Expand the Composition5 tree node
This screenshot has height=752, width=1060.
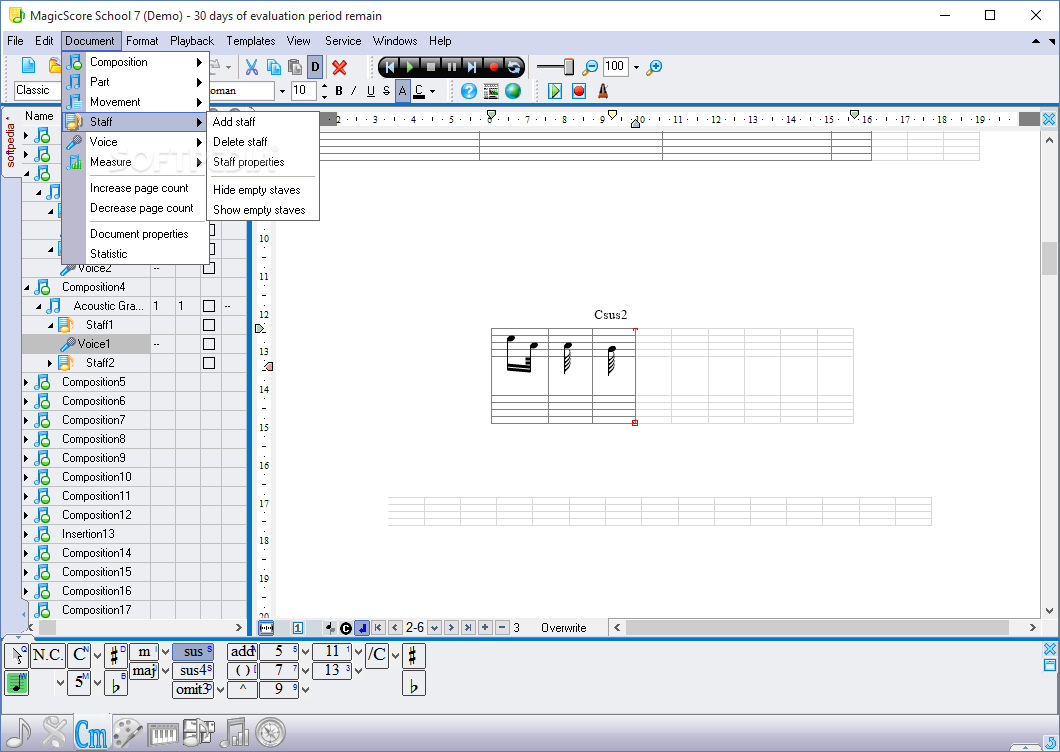(x=26, y=382)
